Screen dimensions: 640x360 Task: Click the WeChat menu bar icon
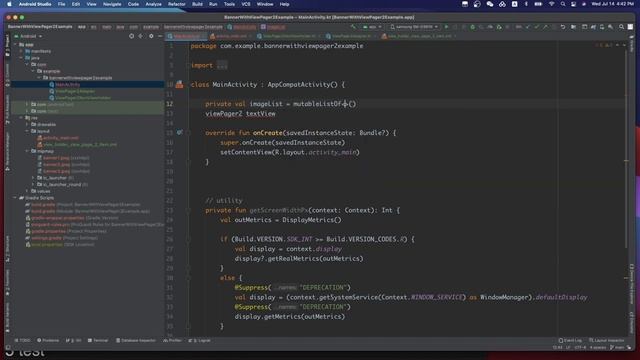490,4
